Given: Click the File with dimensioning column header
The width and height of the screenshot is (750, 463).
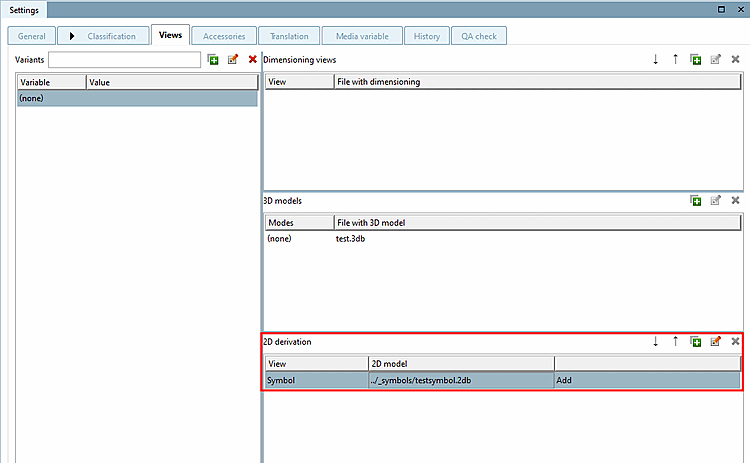Looking at the screenshot, I should (538, 82).
